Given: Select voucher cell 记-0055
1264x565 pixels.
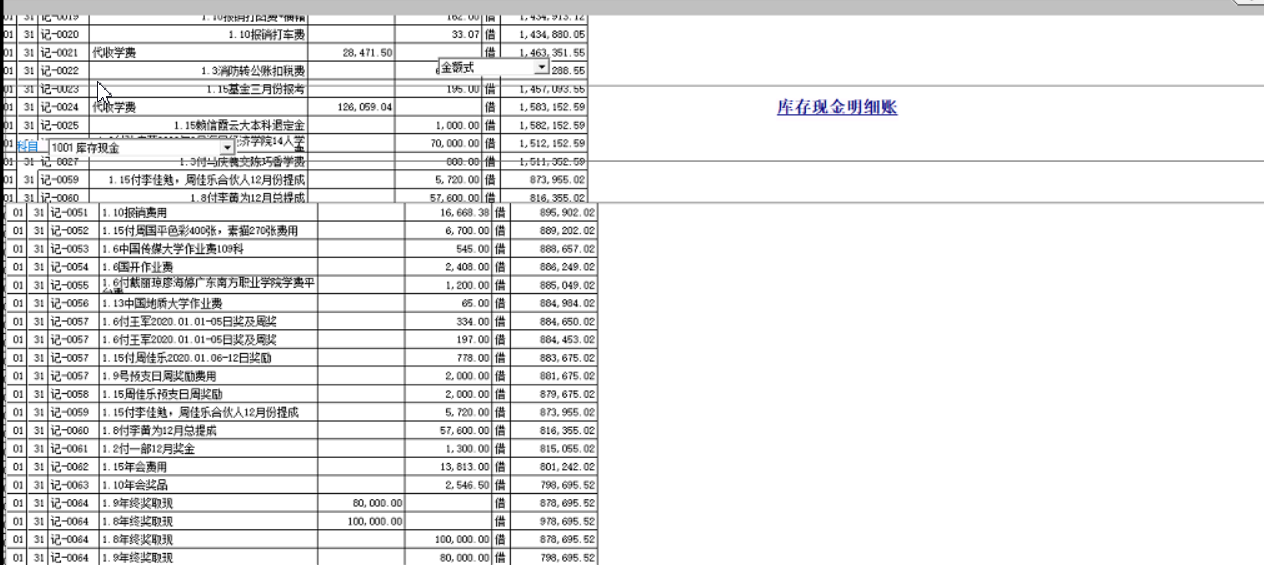Looking at the screenshot, I should 72,285.
